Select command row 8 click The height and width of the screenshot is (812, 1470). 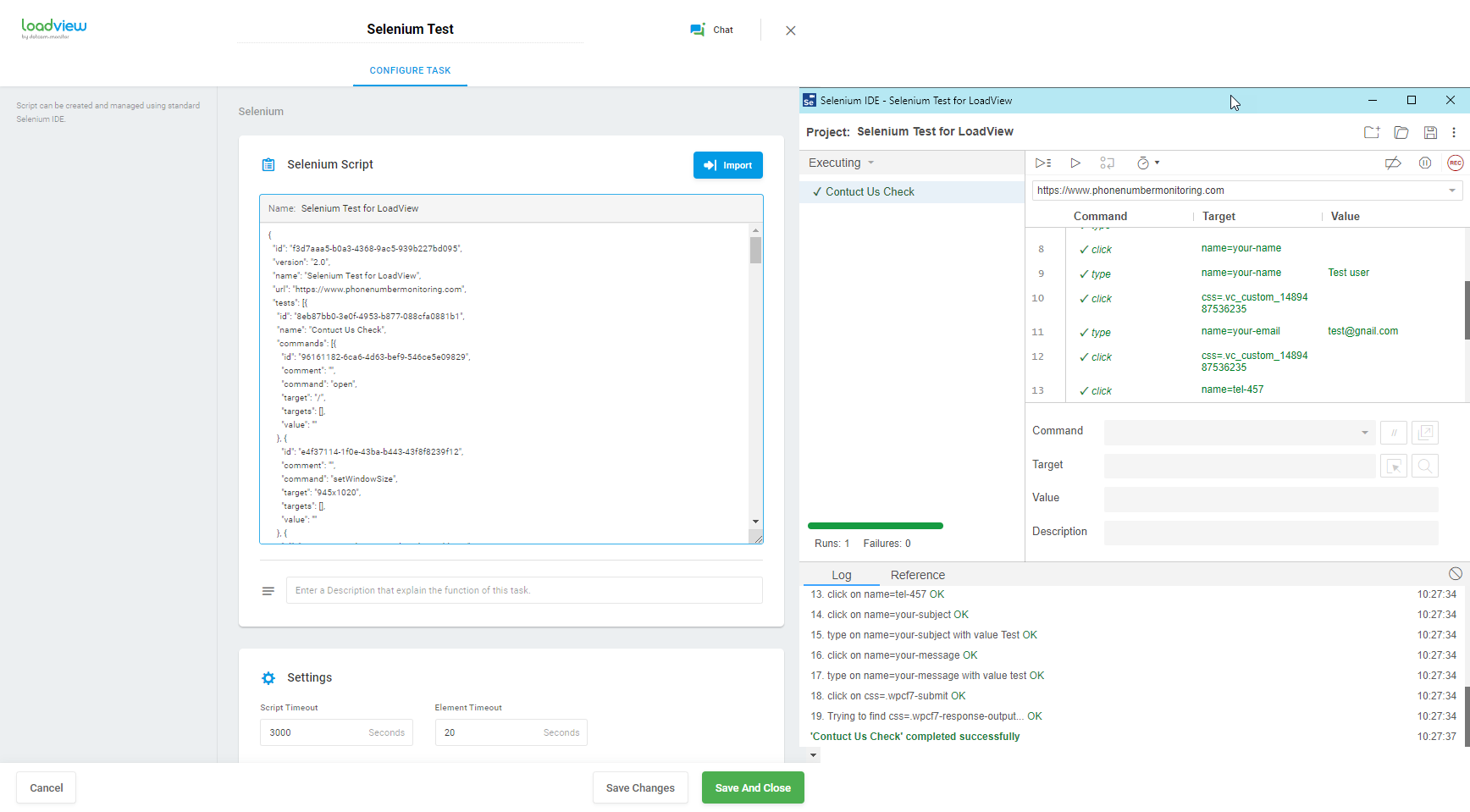[1245, 249]
